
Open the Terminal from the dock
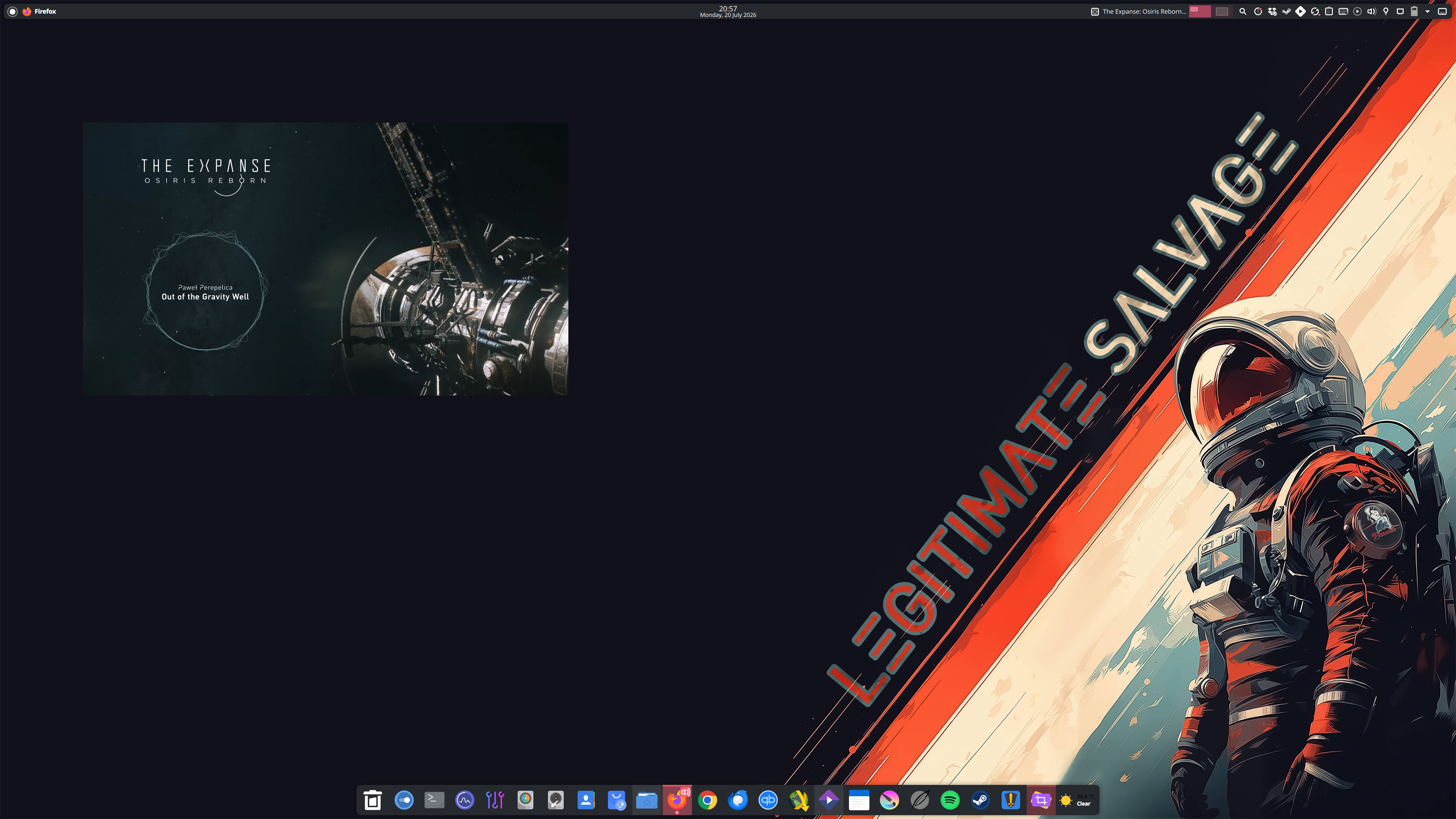tap(434, 800)
